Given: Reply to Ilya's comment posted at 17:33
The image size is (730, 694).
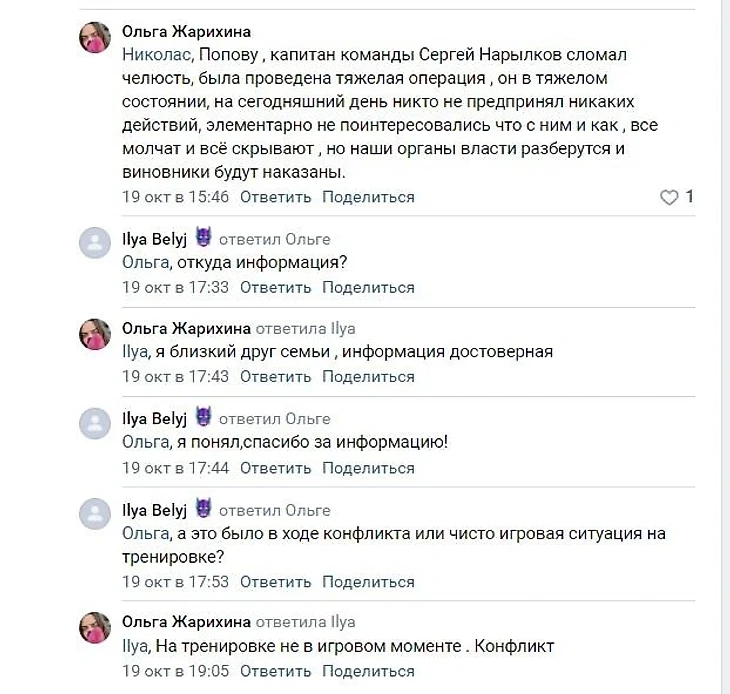Looking at the screenshot, I should 276,287.
